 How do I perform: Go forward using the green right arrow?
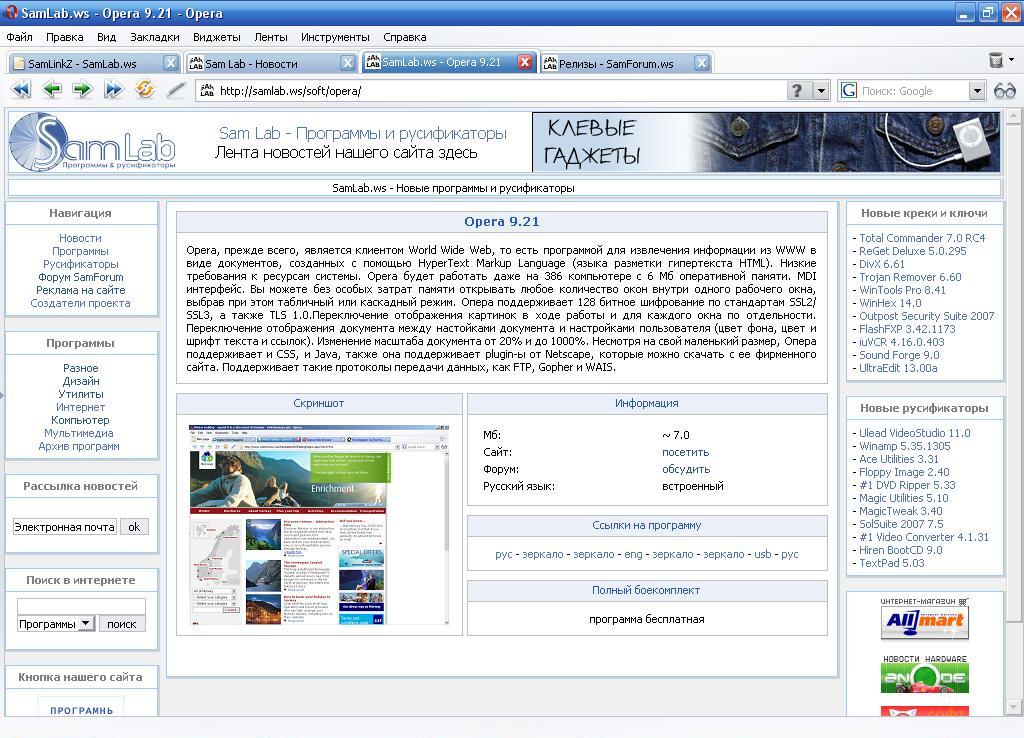pyautogui.click(x=82, y=89)
